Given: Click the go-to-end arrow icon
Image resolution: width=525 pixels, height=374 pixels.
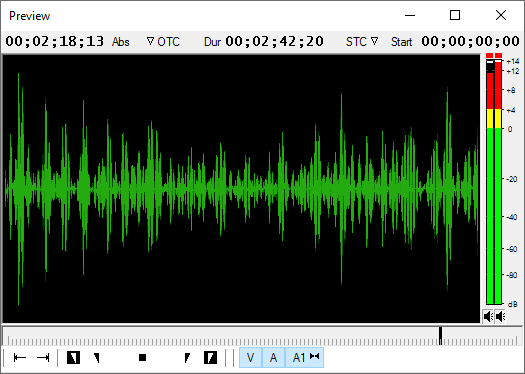Looking at the screenshot, I should (x=43, y=358).
